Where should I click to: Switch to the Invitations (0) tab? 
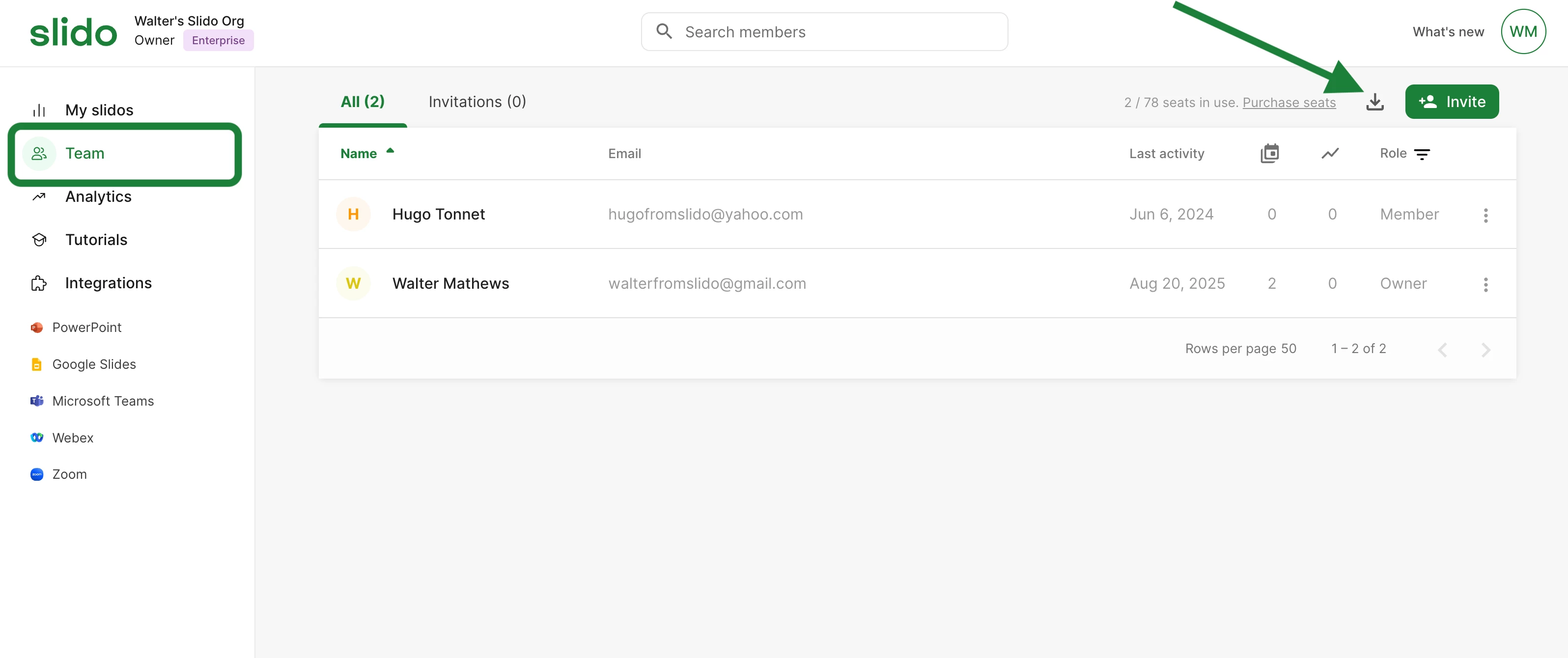(476, 102)
